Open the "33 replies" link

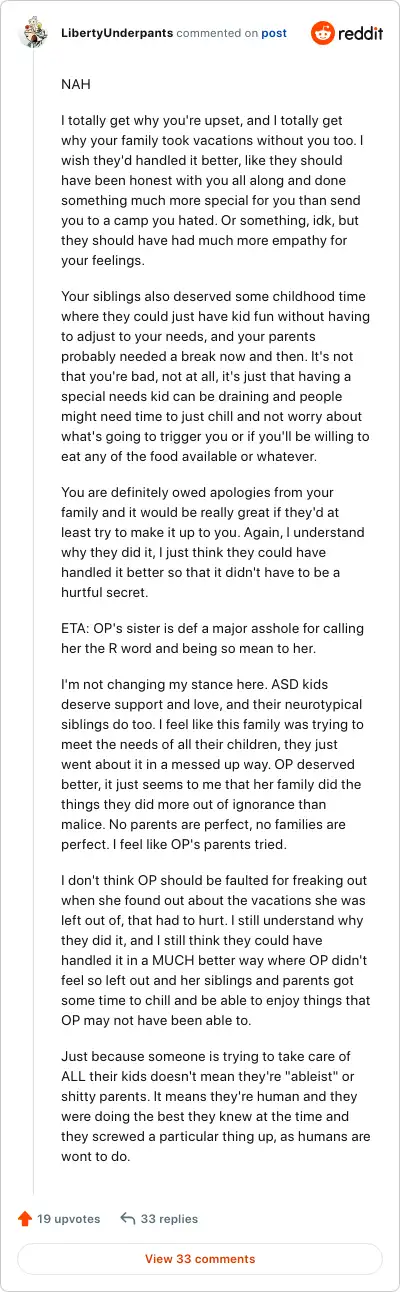[x=169, y=1219]
